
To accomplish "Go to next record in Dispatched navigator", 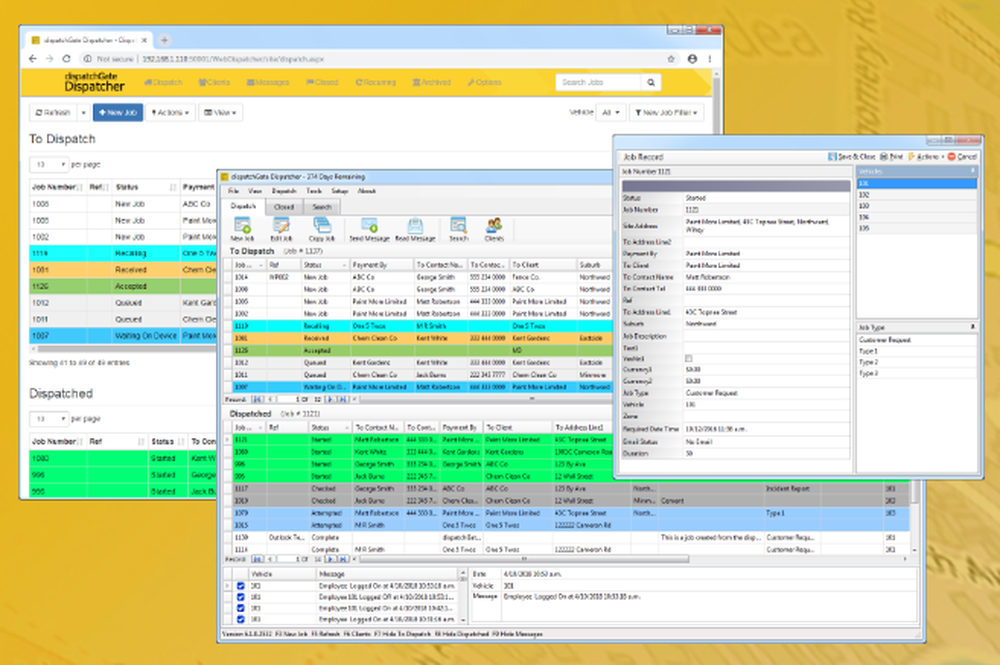I will [x=330, y=559].
